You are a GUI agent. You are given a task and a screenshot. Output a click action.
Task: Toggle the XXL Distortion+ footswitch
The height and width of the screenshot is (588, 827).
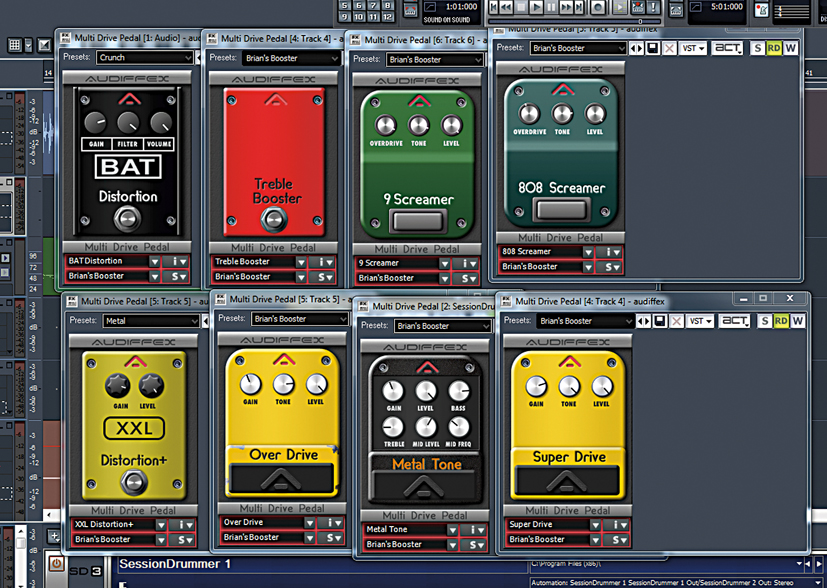(133, 482)
